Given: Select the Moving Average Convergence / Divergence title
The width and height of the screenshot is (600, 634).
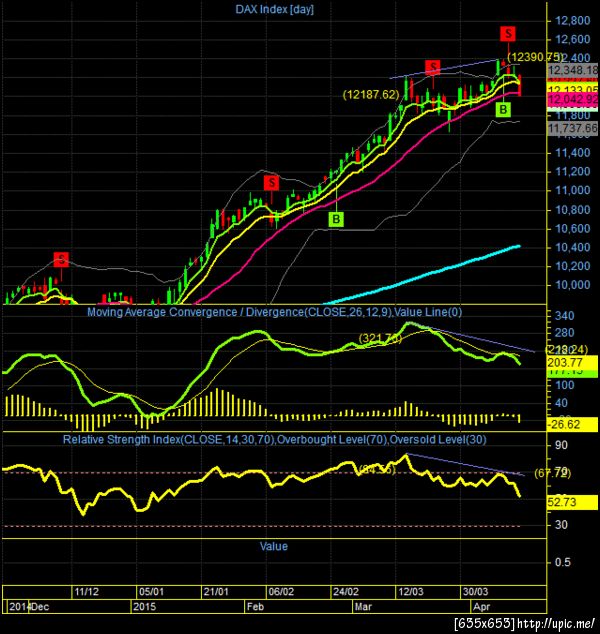Looking at the screenshot, I should 275,312.
